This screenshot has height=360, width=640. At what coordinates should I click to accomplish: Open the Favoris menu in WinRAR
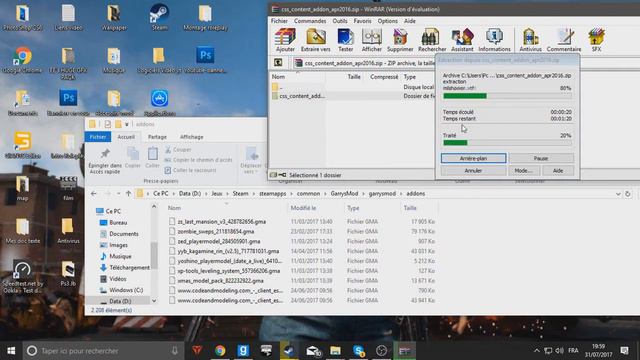pos(362,21)
